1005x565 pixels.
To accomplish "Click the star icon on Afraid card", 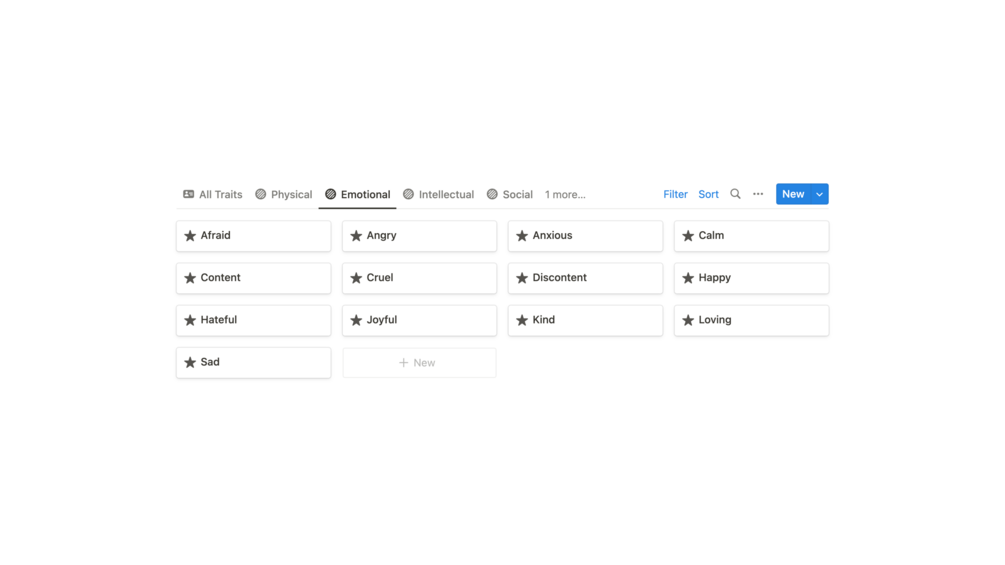I will (190, 236).
